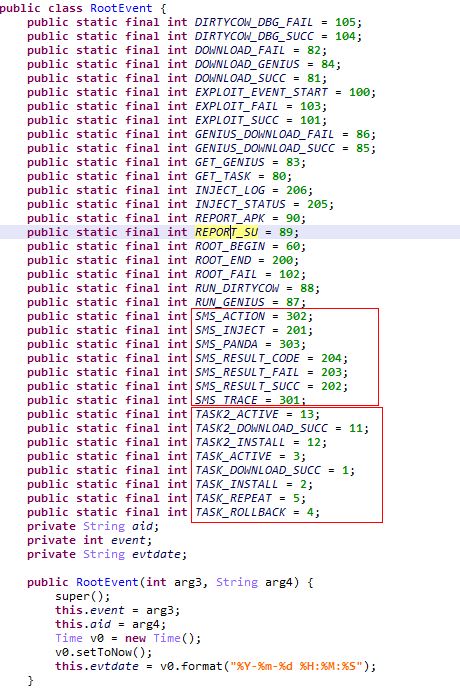The image size is (460, 694).
Task: Click the DOWNLOAD_SUCC identifier
Action: pos(240,78)
